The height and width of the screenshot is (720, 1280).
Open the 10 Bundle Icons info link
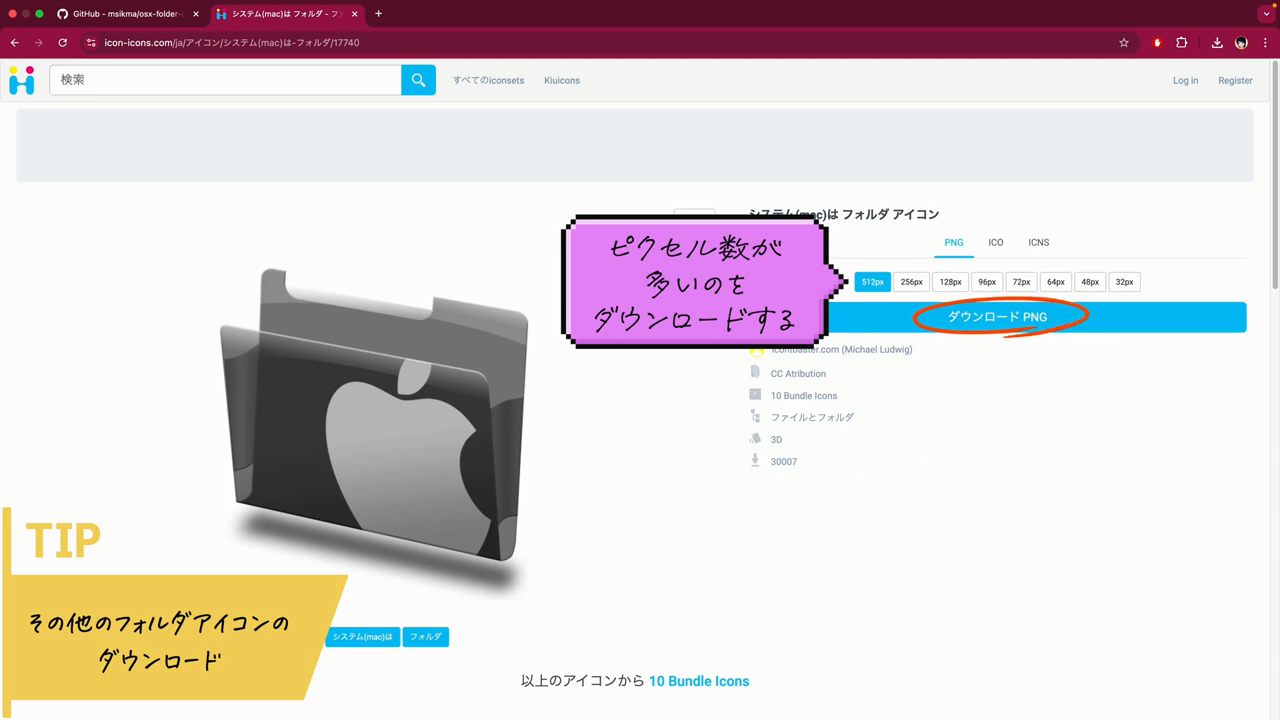click(x=804, y=396)
